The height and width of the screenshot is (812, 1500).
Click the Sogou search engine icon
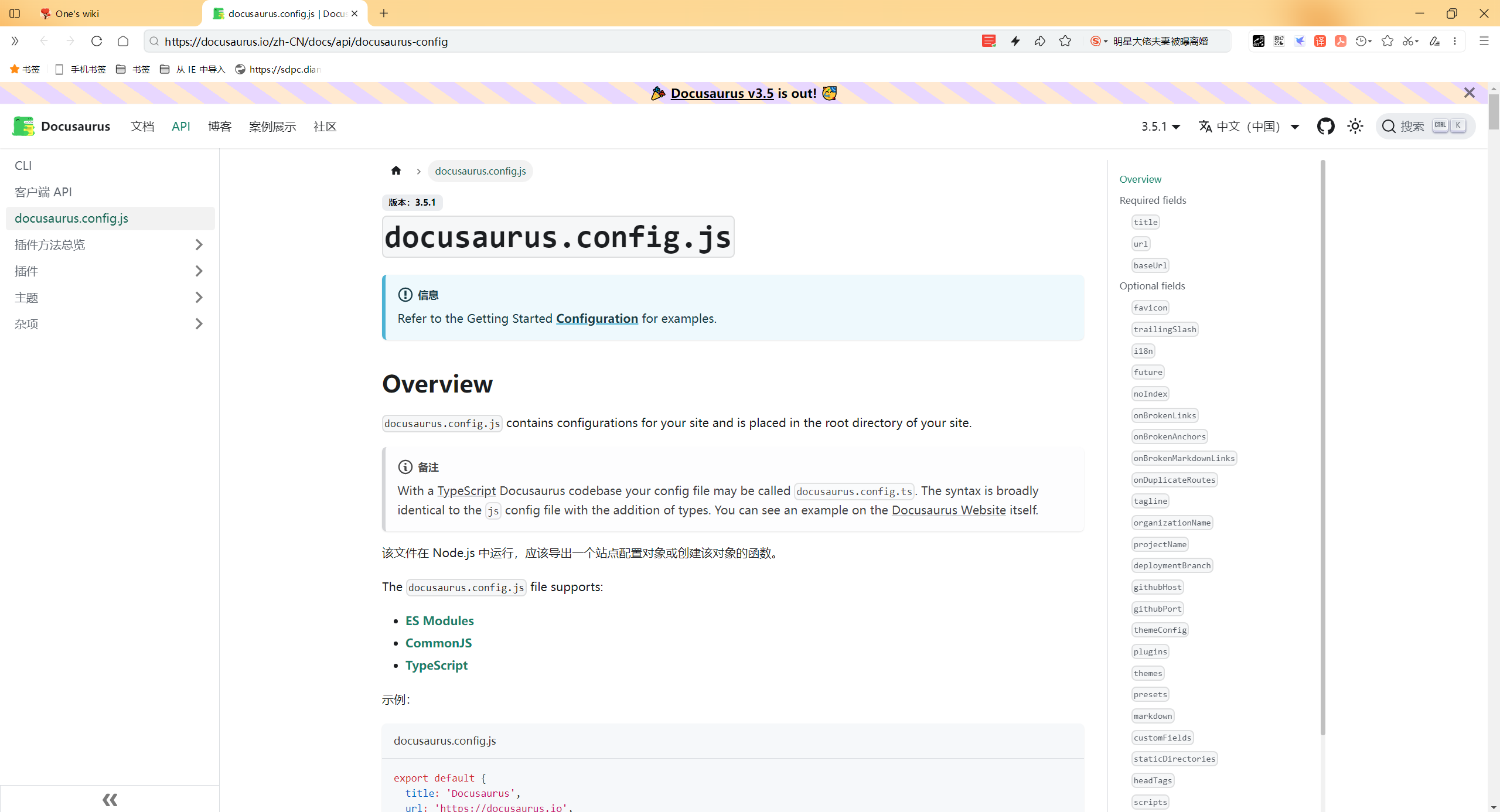pyautogui.click(x=1095, y=41)
